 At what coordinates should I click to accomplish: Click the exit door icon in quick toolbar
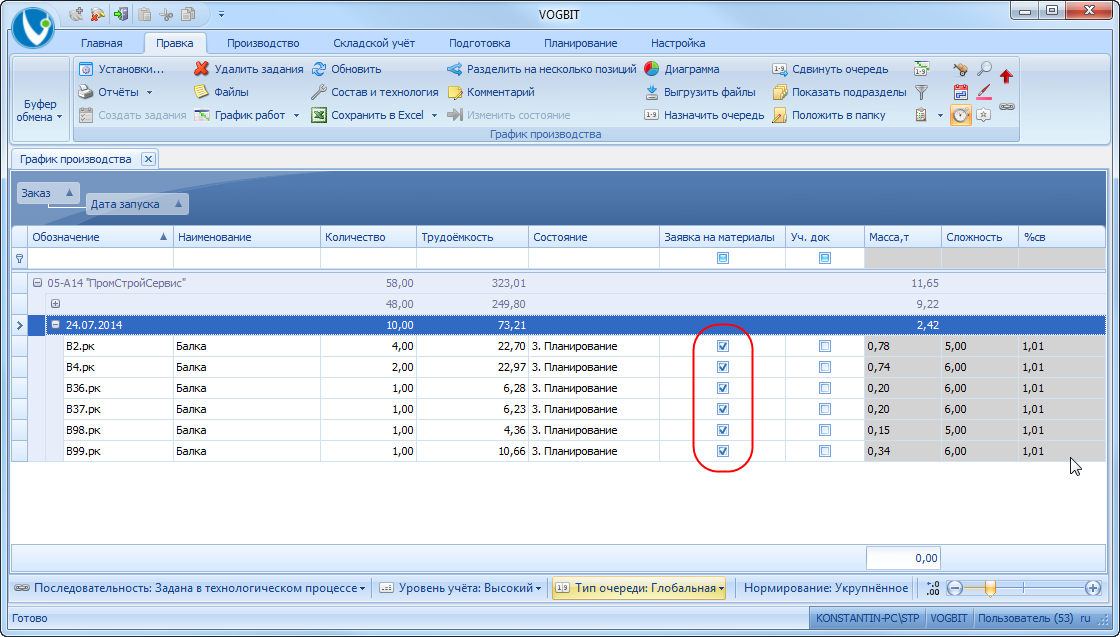[121, 14]
